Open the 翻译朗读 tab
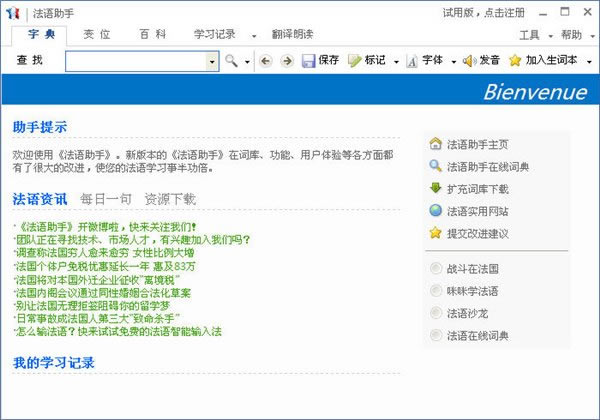The height and width of the screenshot is (420, 600). click(292, 34)
